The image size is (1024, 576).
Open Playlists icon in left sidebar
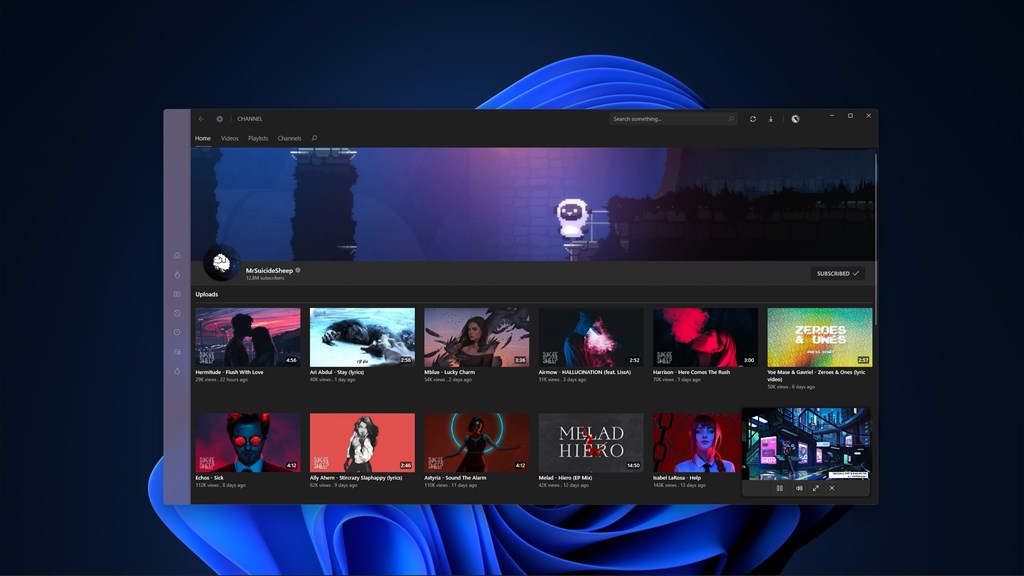[x=177, y=352]
